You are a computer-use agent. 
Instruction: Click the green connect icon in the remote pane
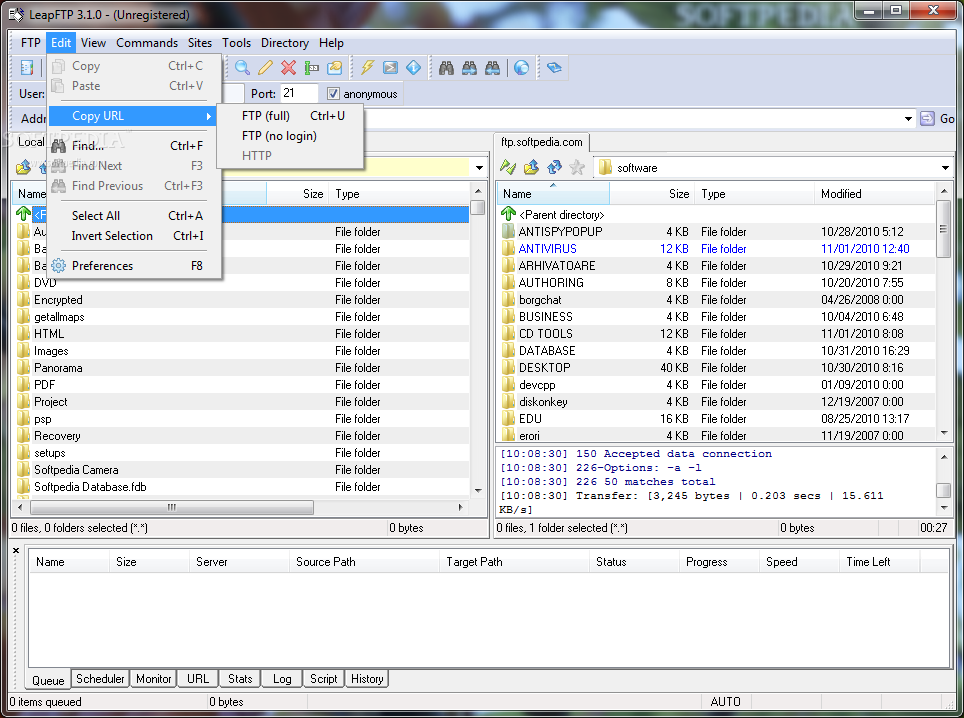508,167
